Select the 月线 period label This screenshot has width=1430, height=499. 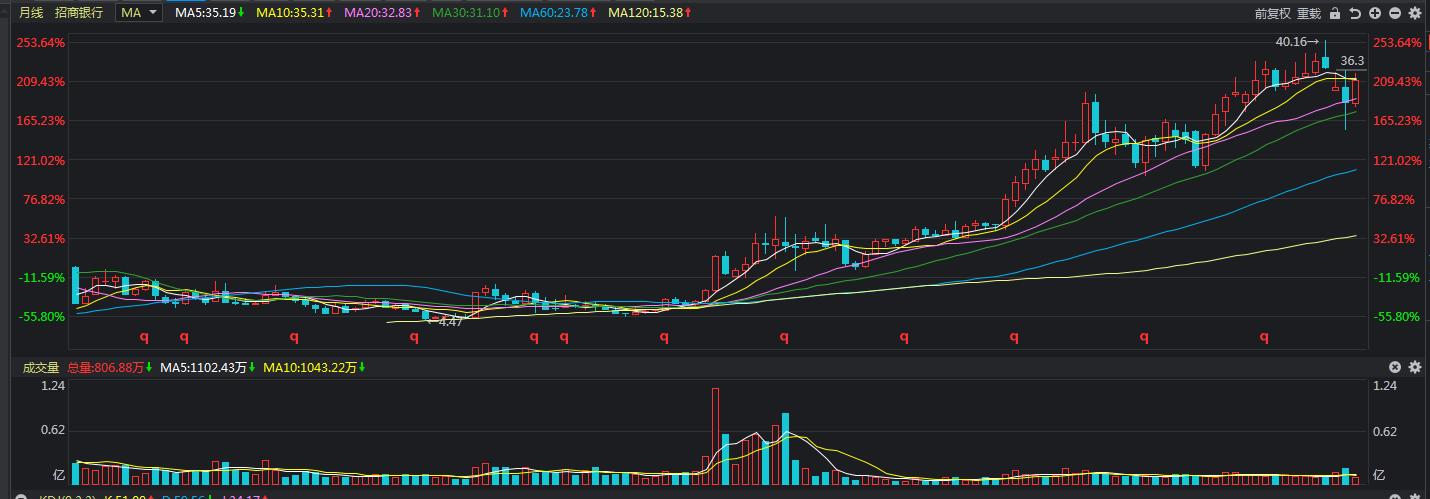33,13
